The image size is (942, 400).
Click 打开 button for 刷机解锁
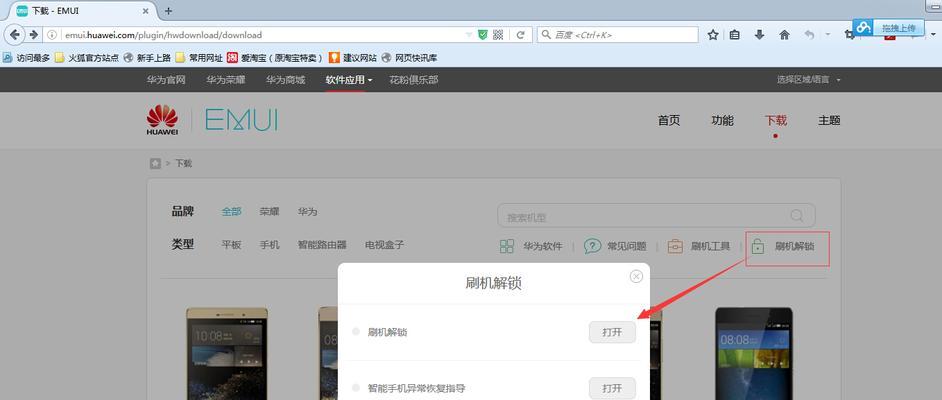click(612, 332)
